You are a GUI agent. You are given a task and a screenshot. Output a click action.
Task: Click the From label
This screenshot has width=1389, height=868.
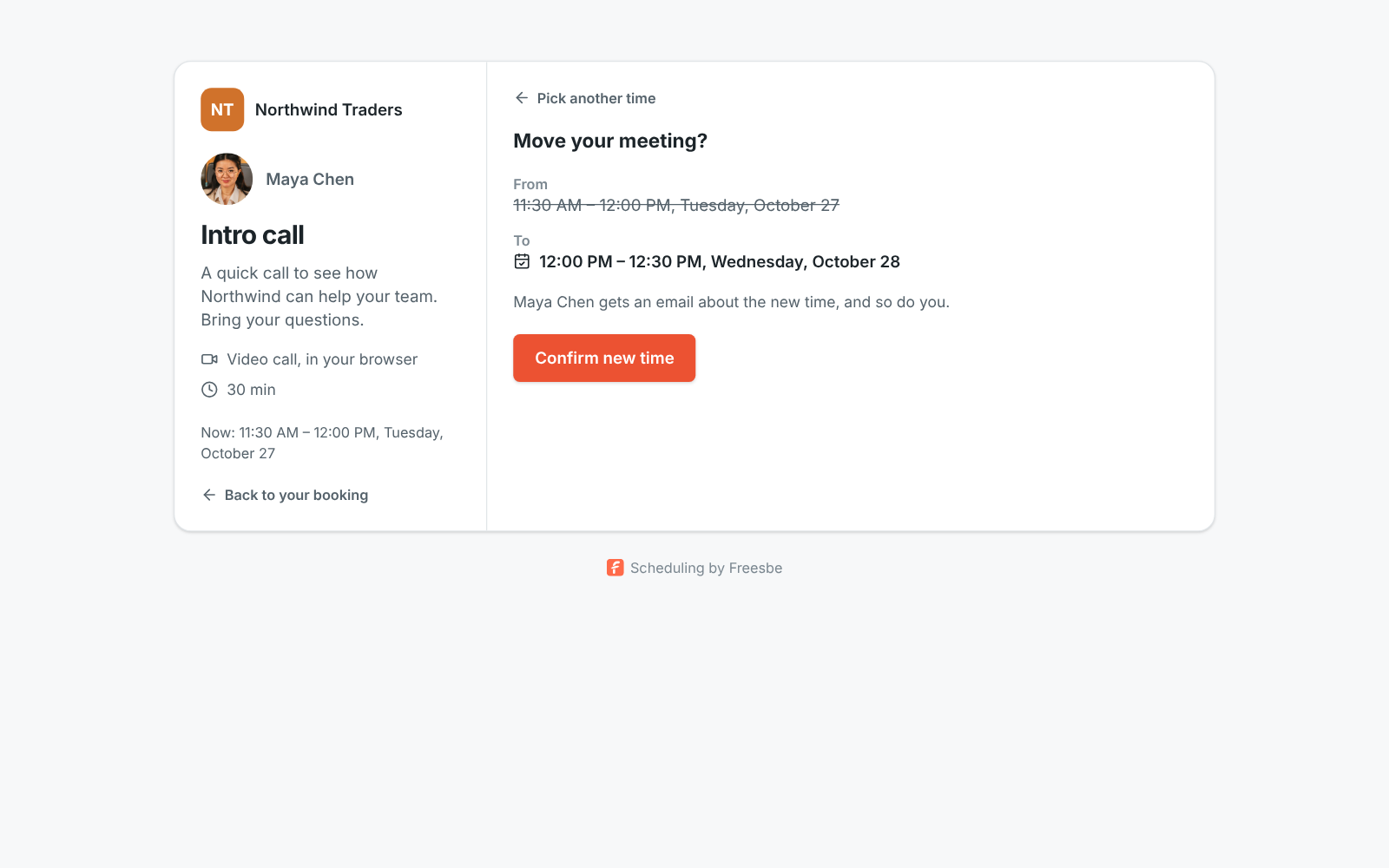[x=530, y=184]
